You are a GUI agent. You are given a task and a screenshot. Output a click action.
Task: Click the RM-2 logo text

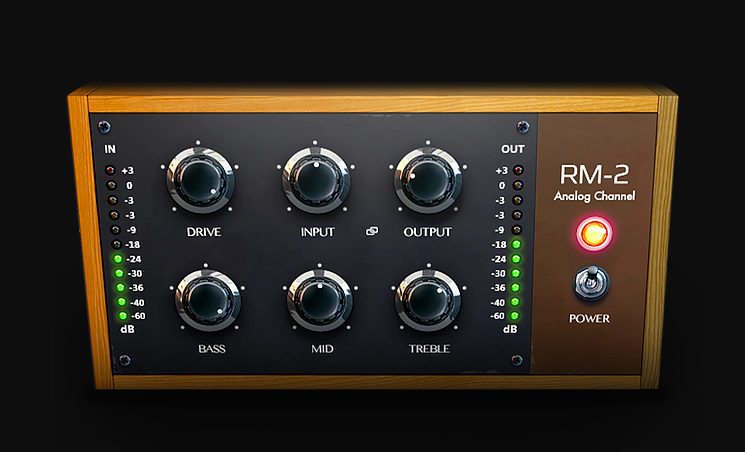point(594,174)
